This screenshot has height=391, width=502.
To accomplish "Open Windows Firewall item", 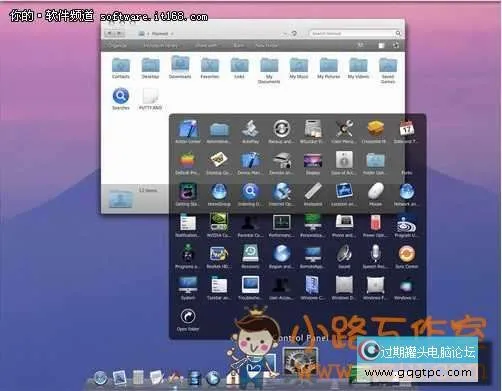I will (x=375, y=288).
